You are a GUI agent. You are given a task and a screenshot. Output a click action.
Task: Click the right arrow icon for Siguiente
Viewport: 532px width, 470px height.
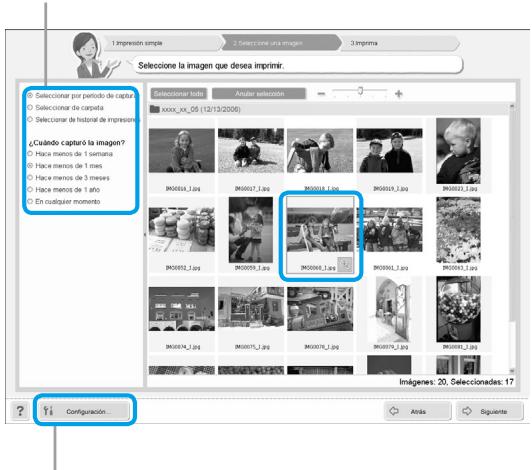[467, 411]
